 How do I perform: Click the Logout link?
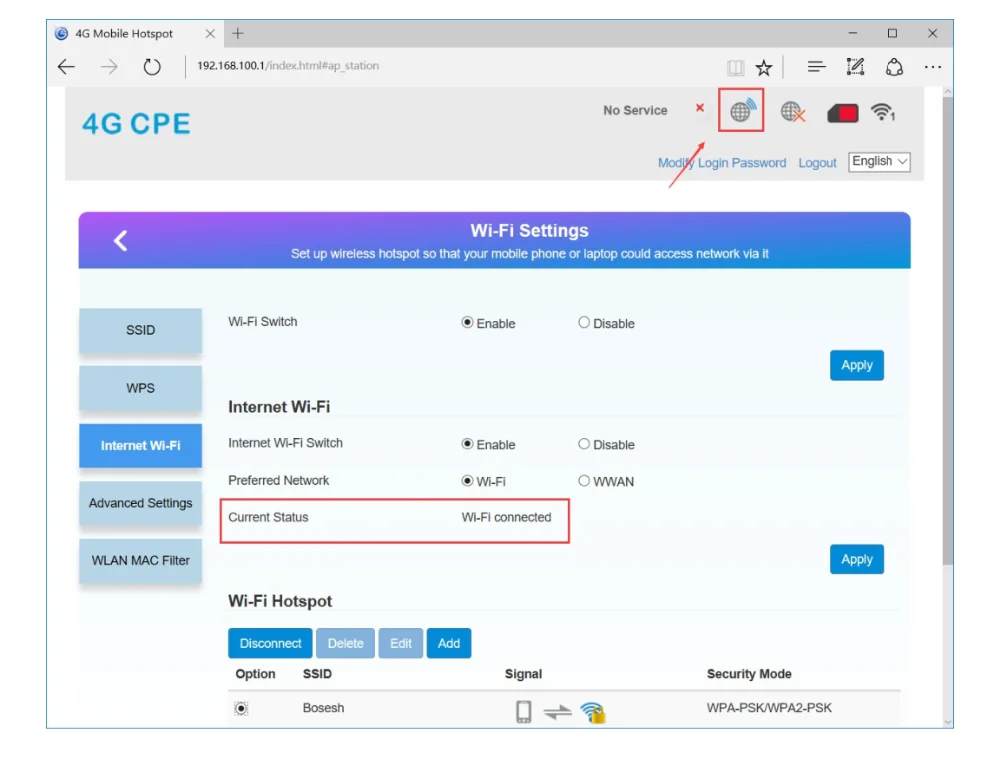817,163
